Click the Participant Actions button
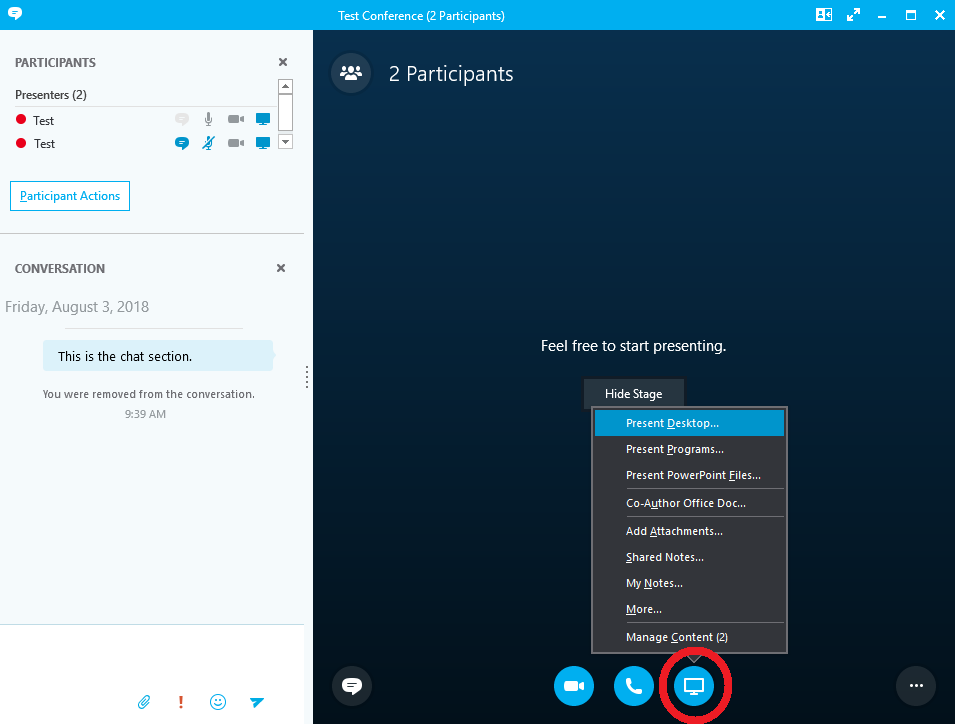 point(70,196)
